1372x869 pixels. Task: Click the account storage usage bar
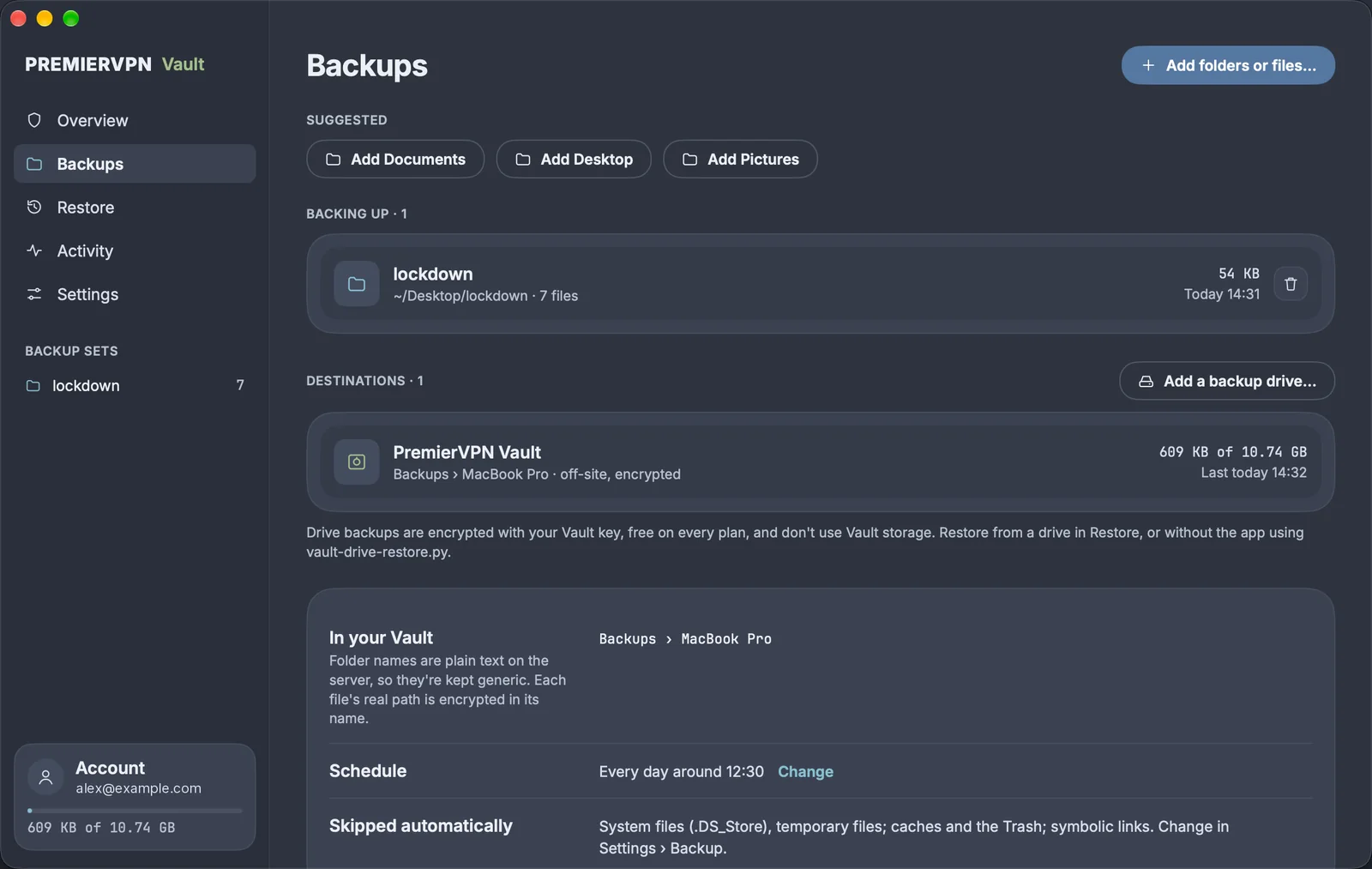[x=135, y=811]
